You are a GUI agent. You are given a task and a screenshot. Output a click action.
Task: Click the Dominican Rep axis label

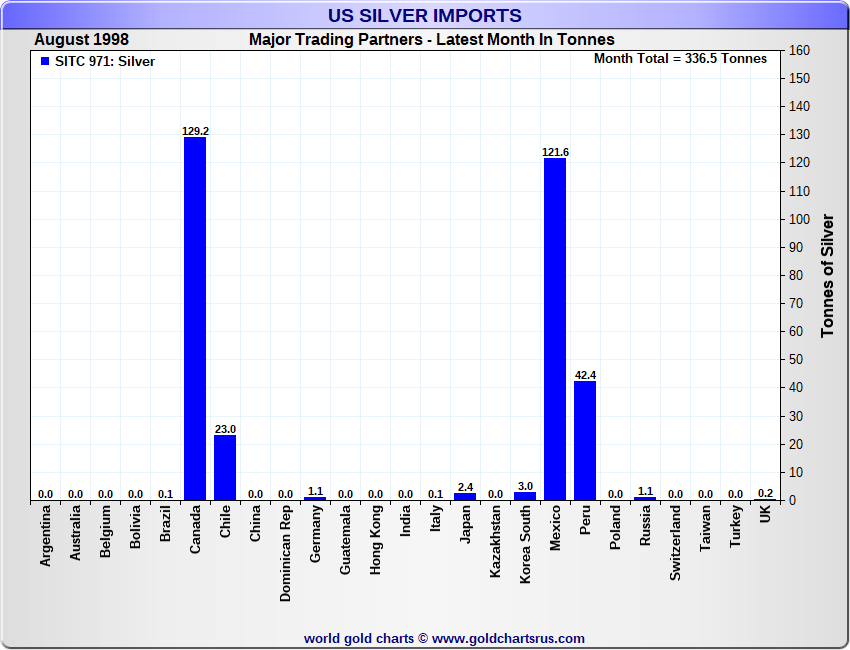(x=285, y=552)
